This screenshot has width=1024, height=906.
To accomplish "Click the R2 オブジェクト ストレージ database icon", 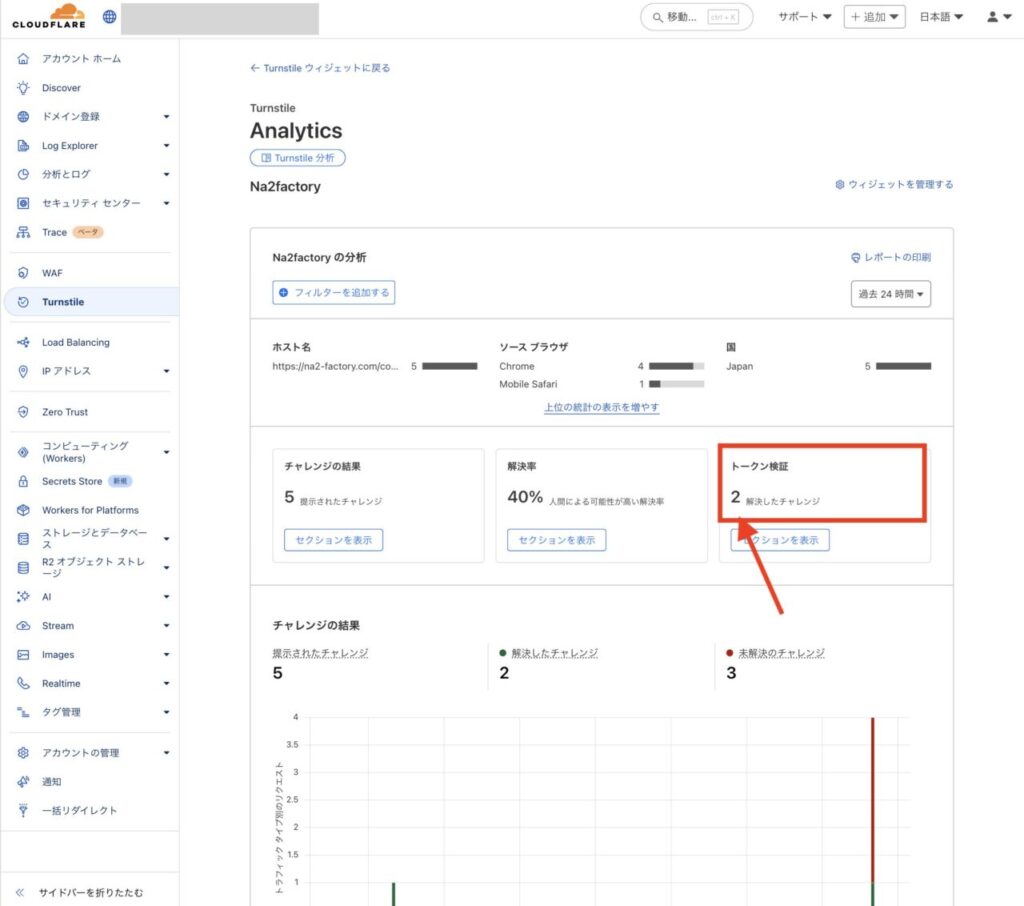I will (23, 568).
